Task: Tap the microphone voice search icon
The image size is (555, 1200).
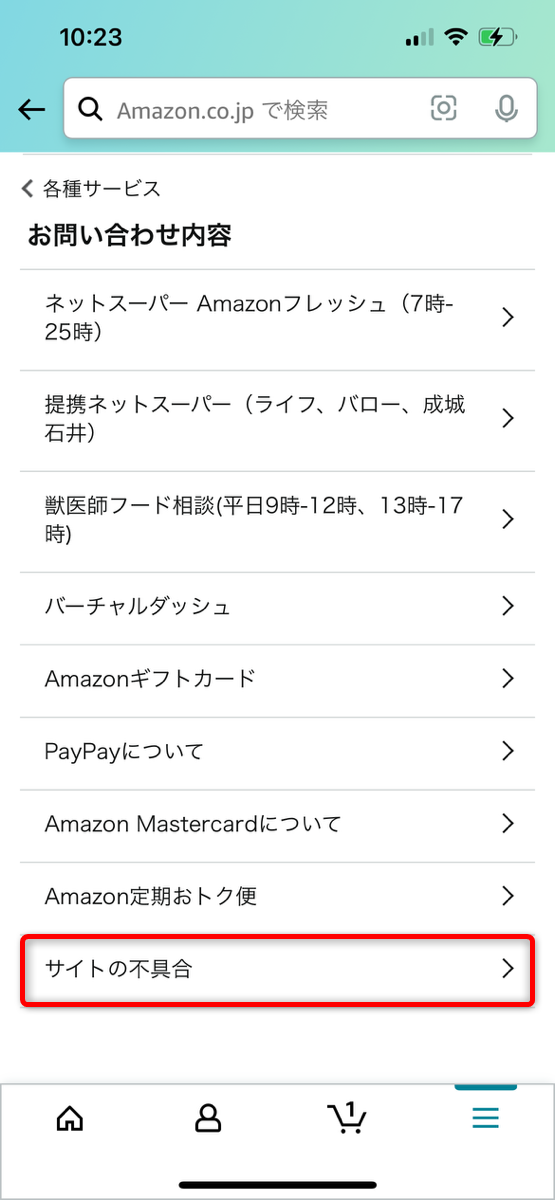Action: click(x=507, y=109)
